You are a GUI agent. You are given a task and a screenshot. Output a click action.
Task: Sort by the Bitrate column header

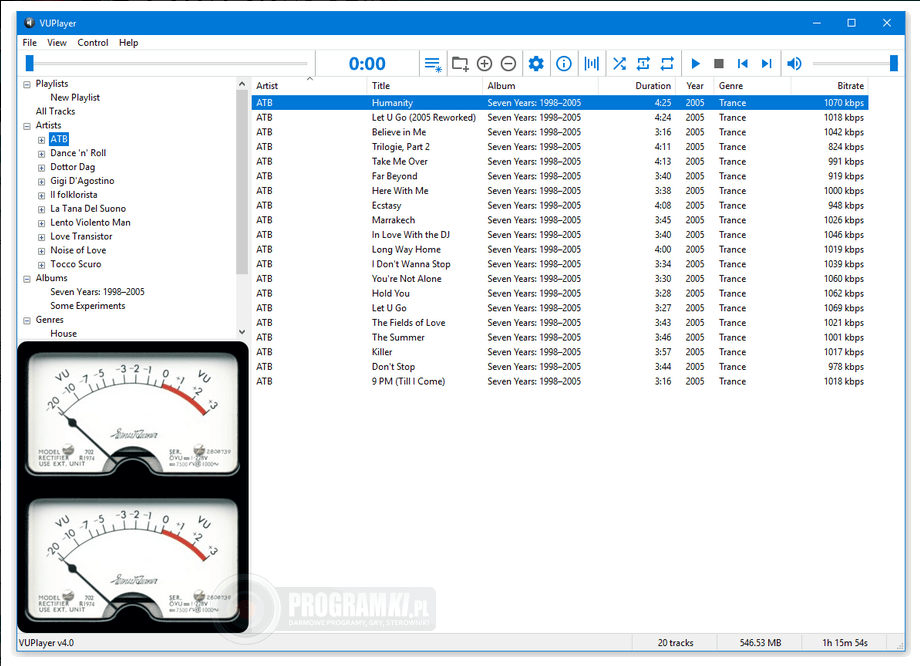(830, 86)
